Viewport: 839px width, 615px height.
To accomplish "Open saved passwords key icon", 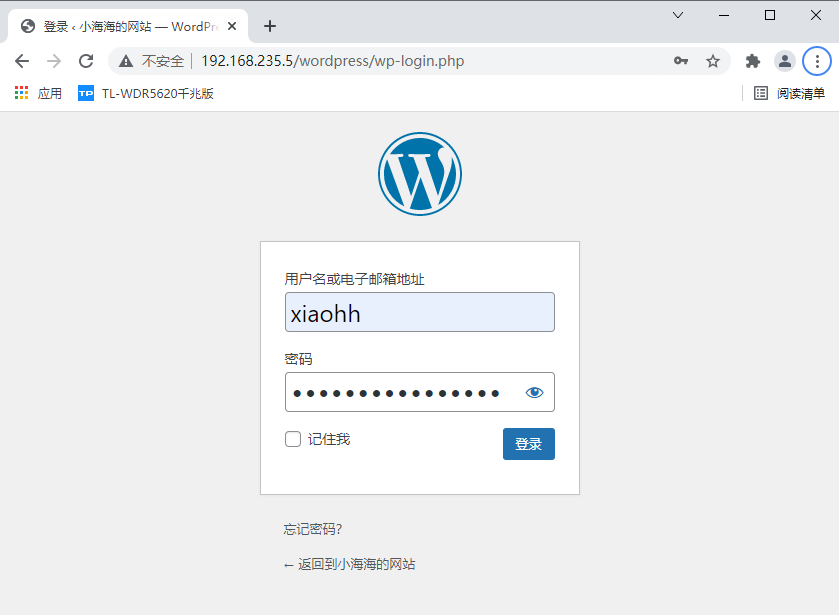I will click(681, 61).
